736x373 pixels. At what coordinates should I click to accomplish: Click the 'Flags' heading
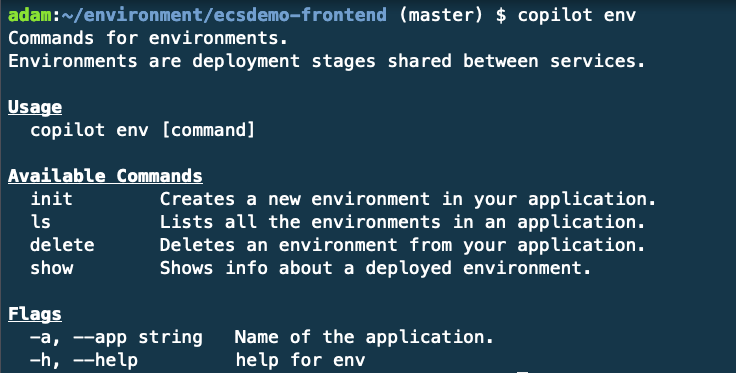click(x=35, y=314)
